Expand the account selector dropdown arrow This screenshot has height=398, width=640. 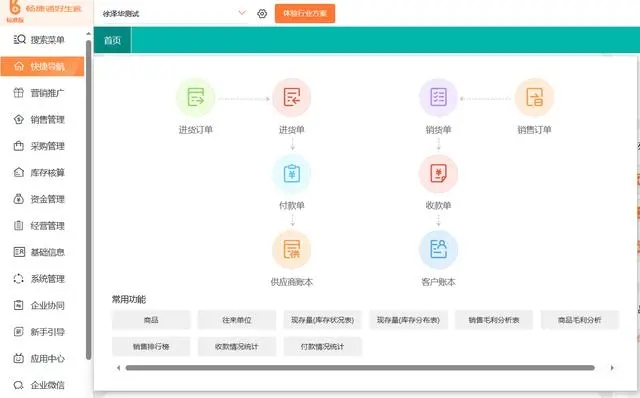[242, 13]
